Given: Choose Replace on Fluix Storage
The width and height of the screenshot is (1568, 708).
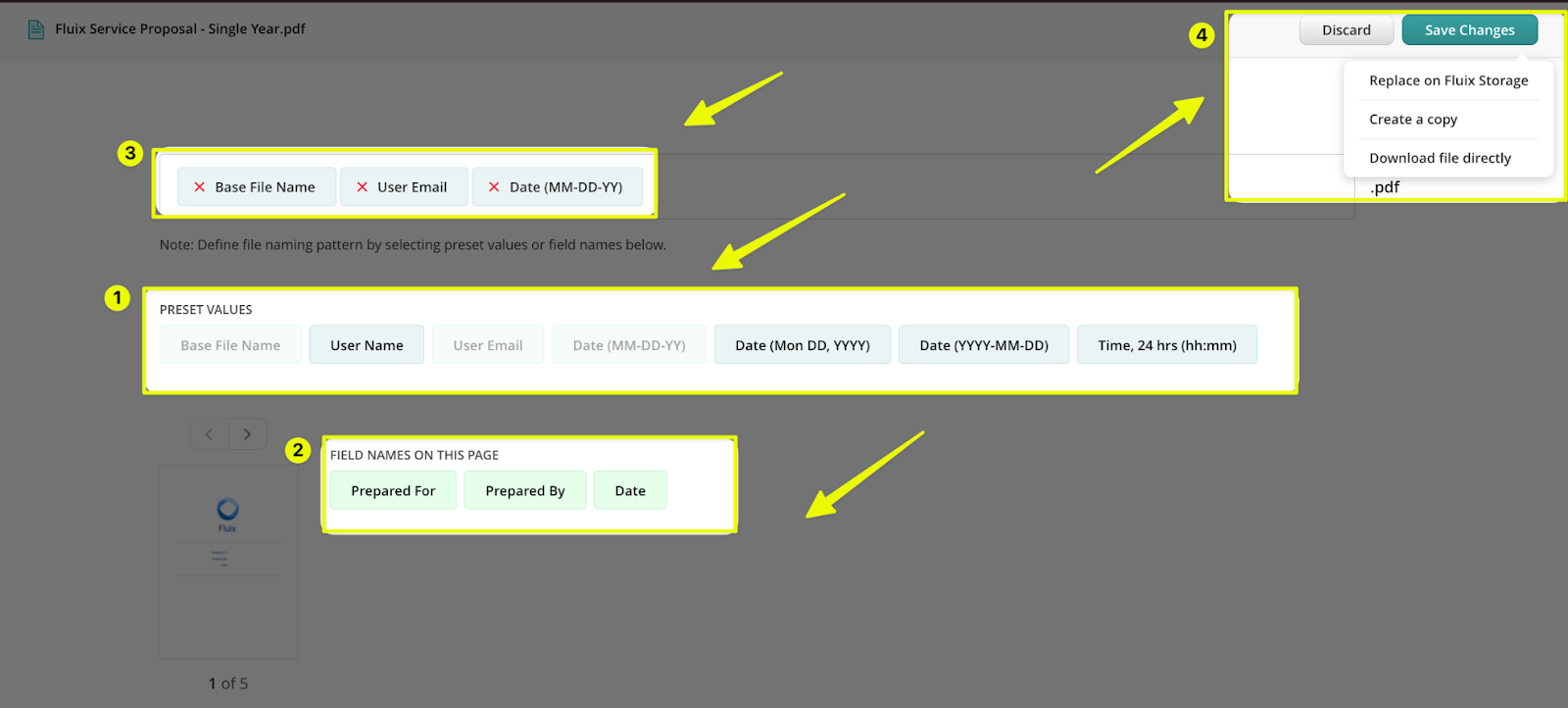Looking at the screenshot, I should pyautogui.click(x=1447, y=80).
